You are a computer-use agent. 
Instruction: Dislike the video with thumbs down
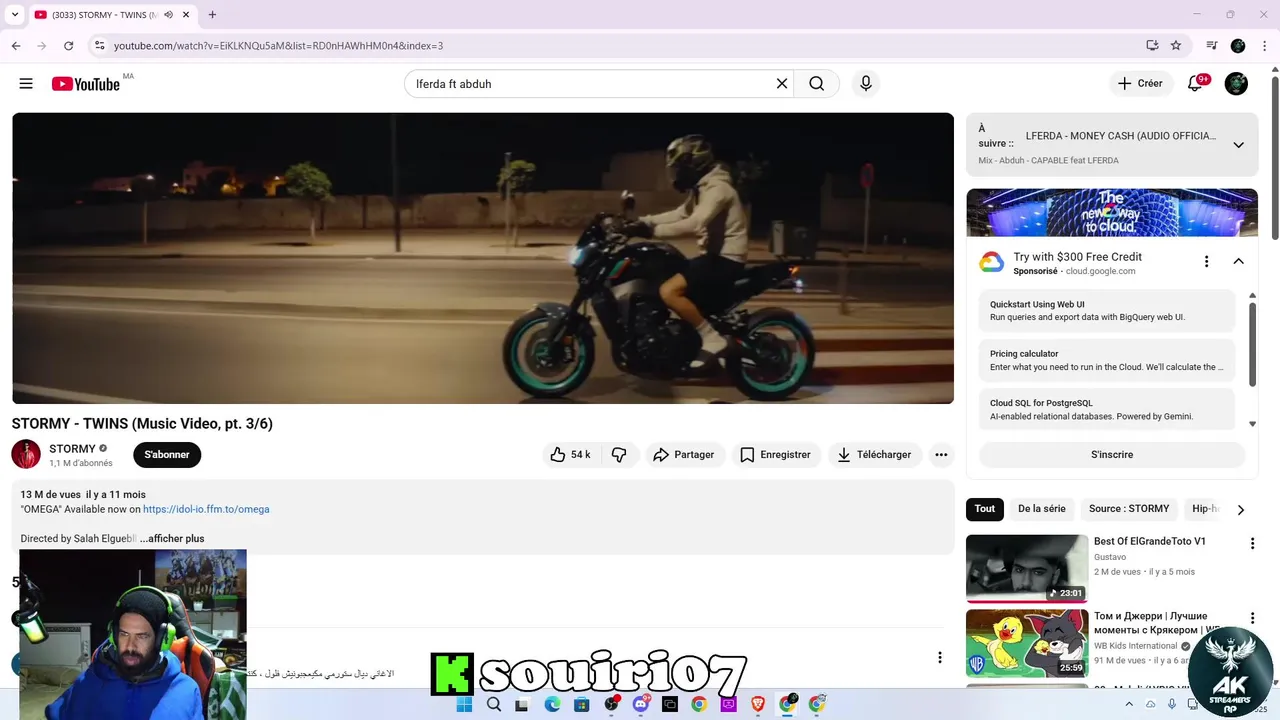619,455
